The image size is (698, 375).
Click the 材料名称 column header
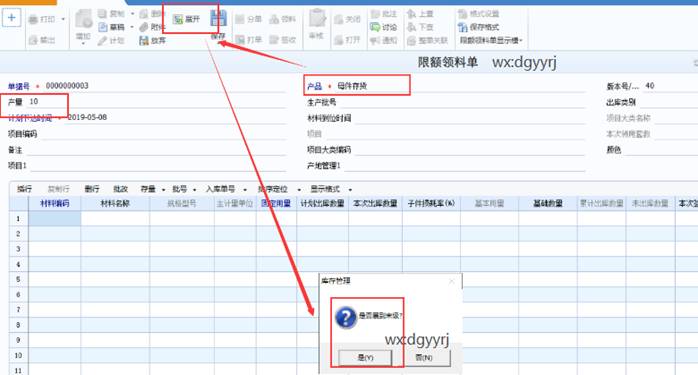(115, 204)
